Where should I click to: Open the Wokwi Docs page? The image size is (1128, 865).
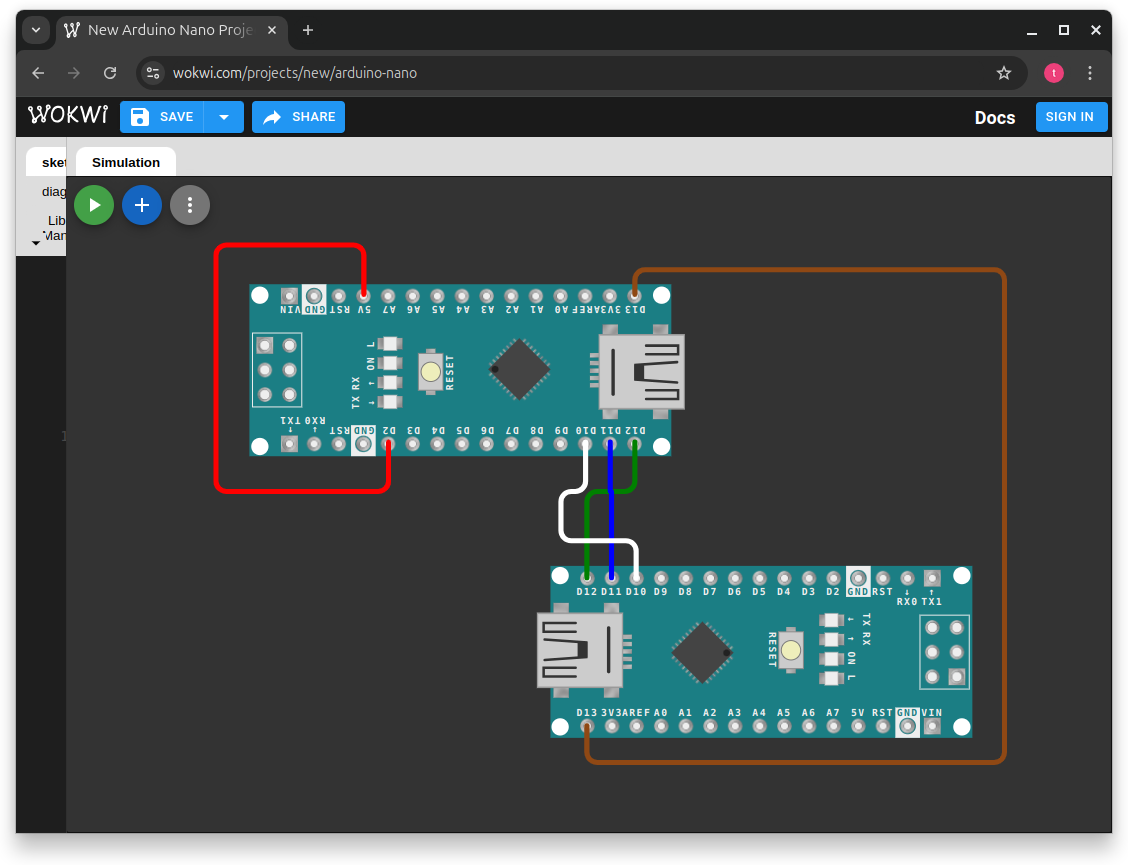pos(994,117)
